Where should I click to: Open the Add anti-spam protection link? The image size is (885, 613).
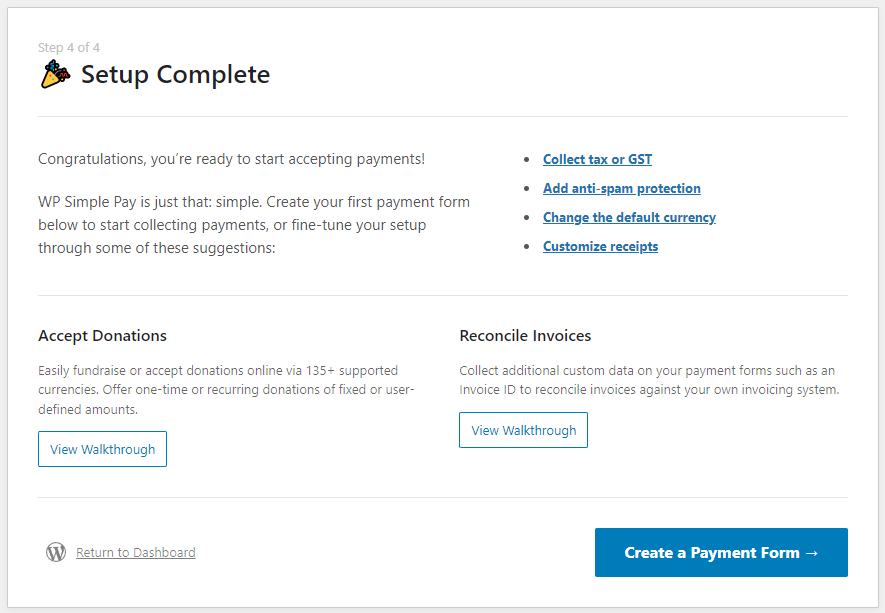[x=621, y=188]
